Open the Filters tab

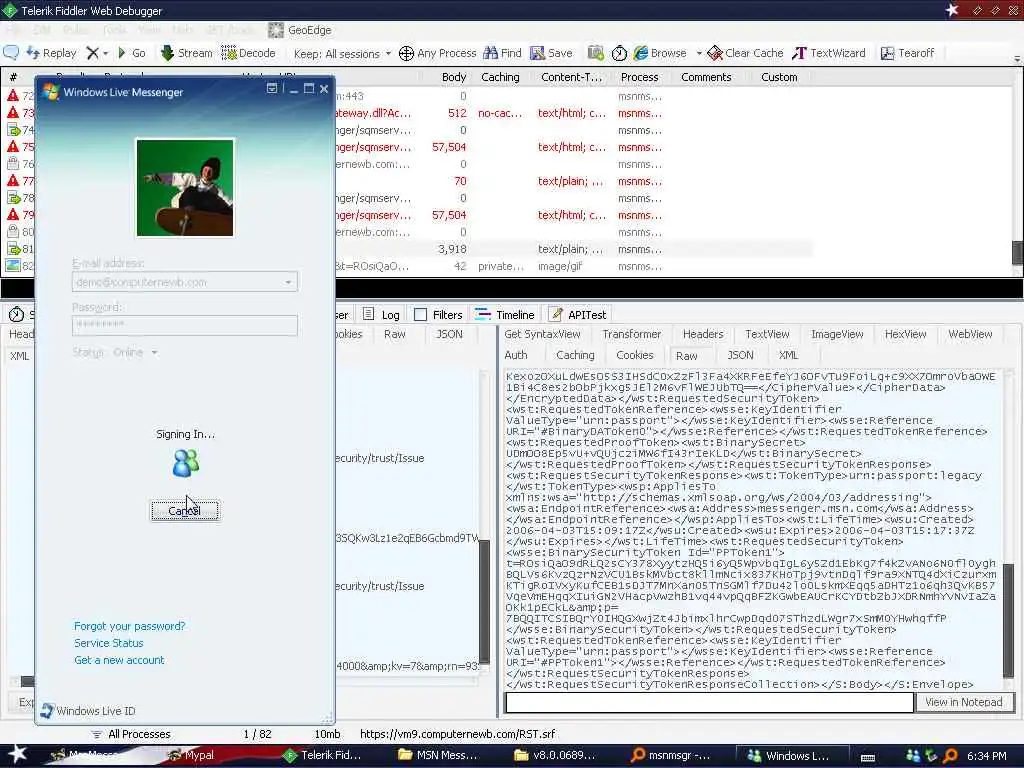click(438, 315)
